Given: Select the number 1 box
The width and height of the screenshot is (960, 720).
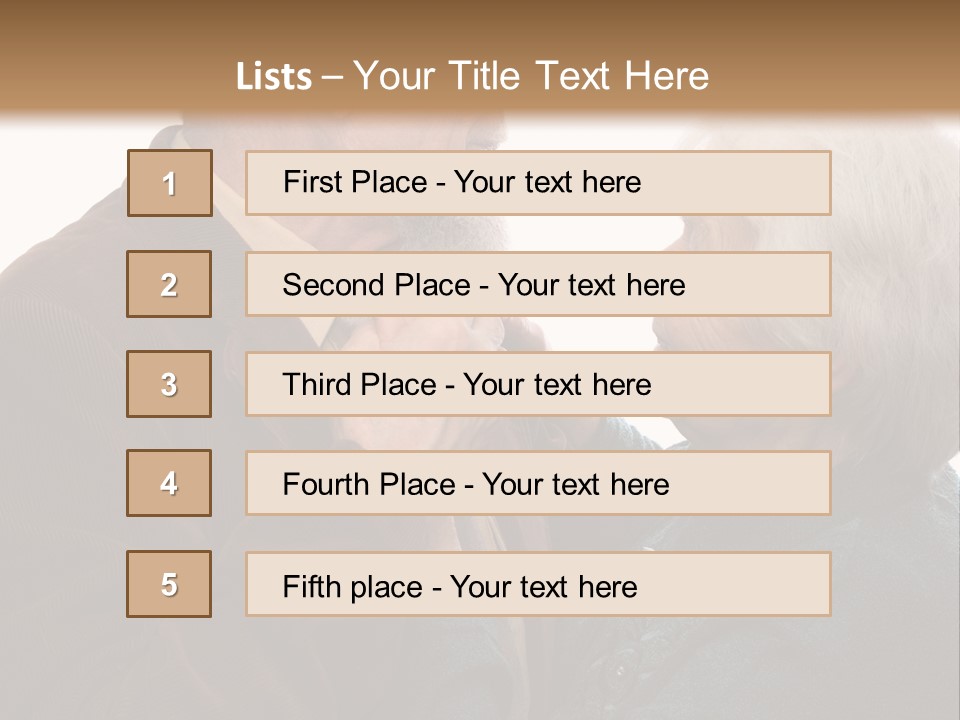Looking at the screenshot, I should (169, 183).
